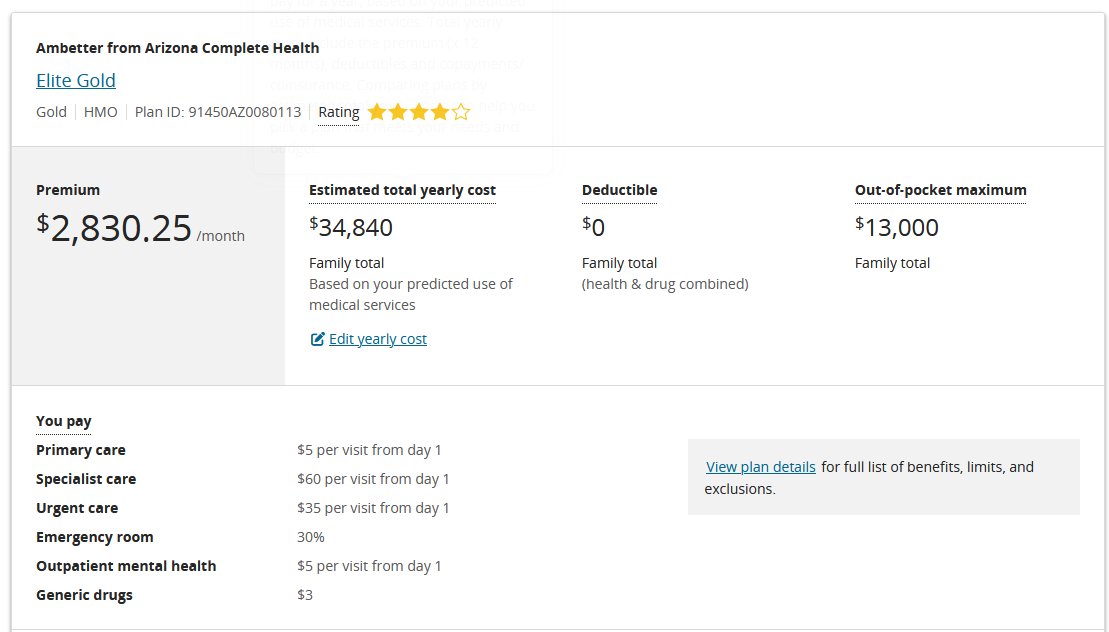Show the Rating term tooltip
Image resolution: width=1109 pixels, height=632 pixels.
tap(338, 112)
